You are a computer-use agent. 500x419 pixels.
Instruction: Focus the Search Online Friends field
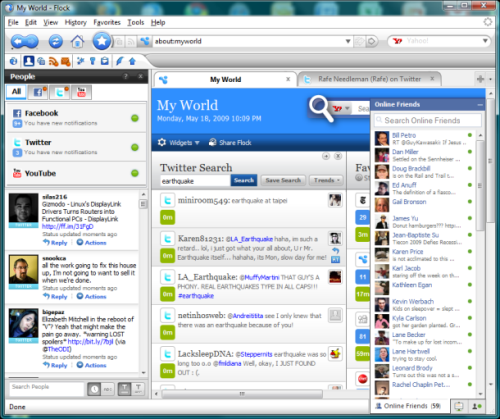coord(428,120)
